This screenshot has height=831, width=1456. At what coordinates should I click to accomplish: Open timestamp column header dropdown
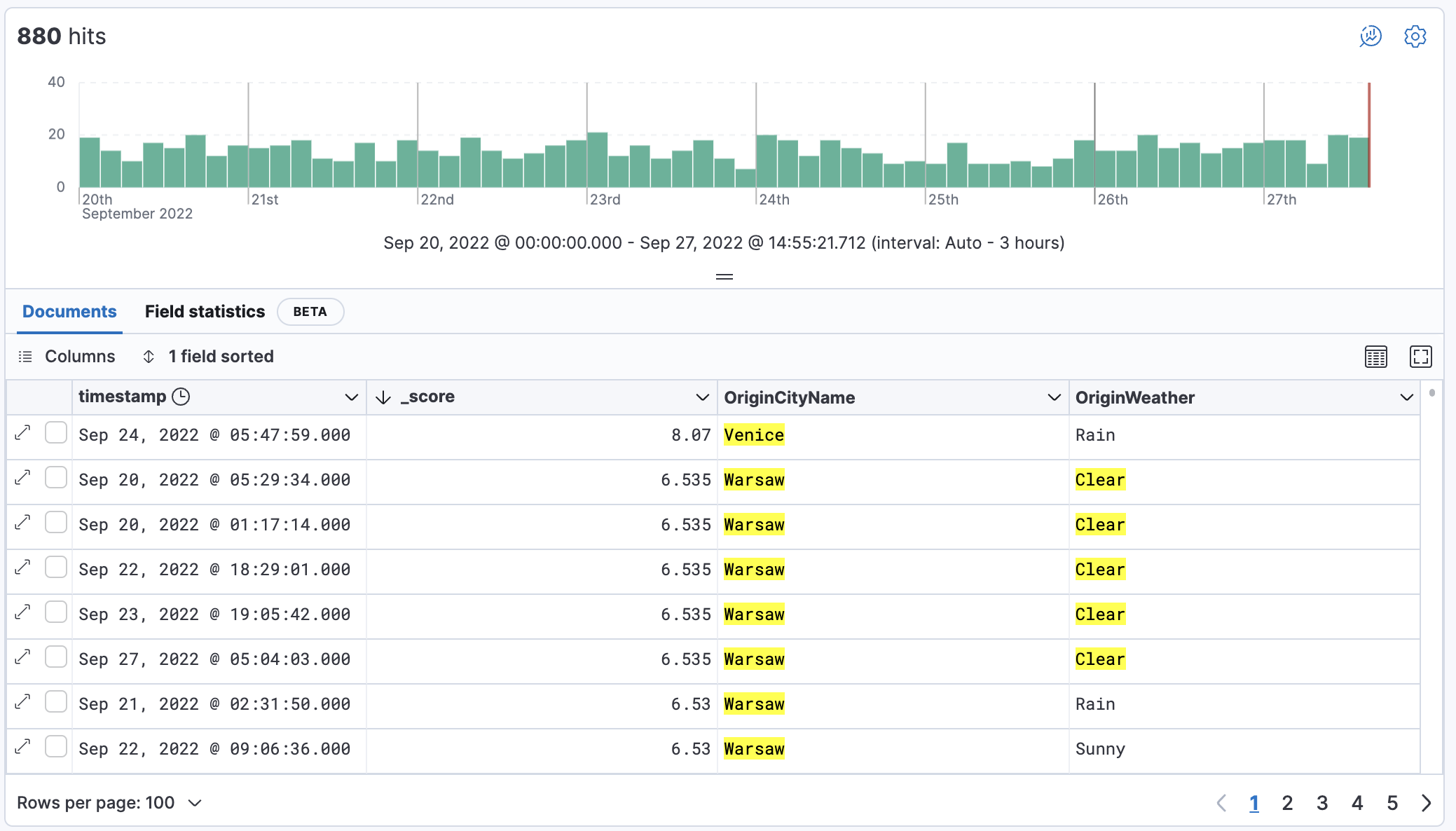(351, 397)
